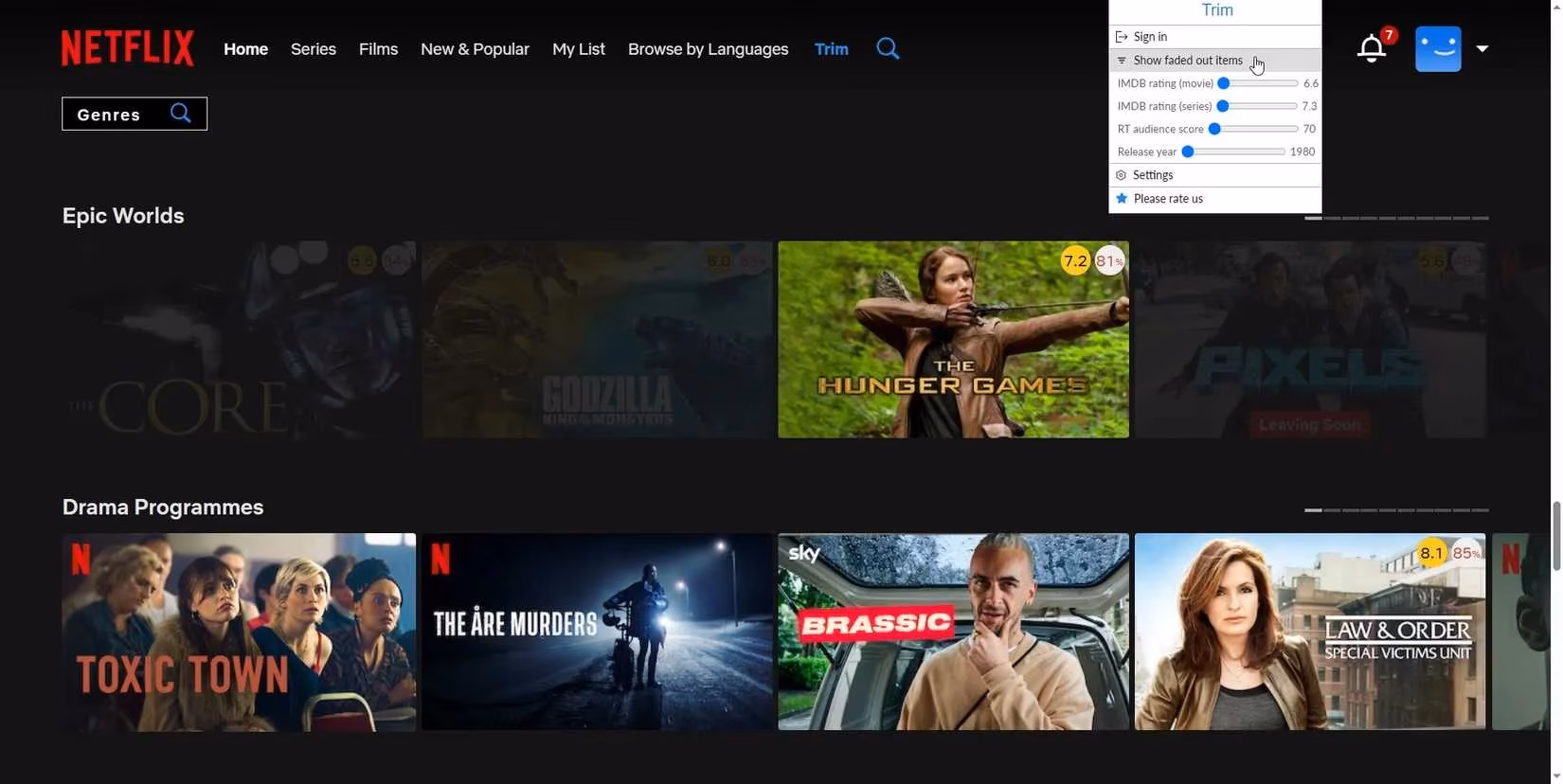The height and width of the screenshot is (784, 1563).
Task: Open the faded Godzilla King of Monsters thumbnail
Action: coord(597,339)
